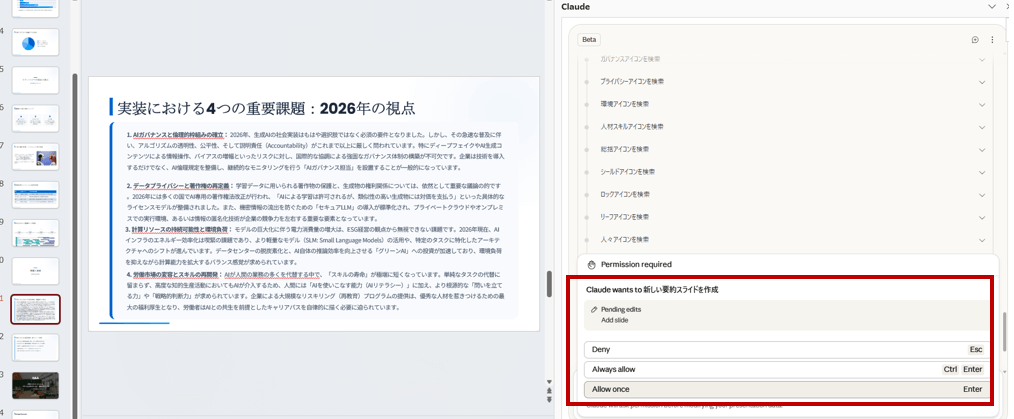Select the currently highlighted slide 11 thumbnail
Image resolution: width=1014 pixels, height=419 pixels.
(x=35, y=309)
